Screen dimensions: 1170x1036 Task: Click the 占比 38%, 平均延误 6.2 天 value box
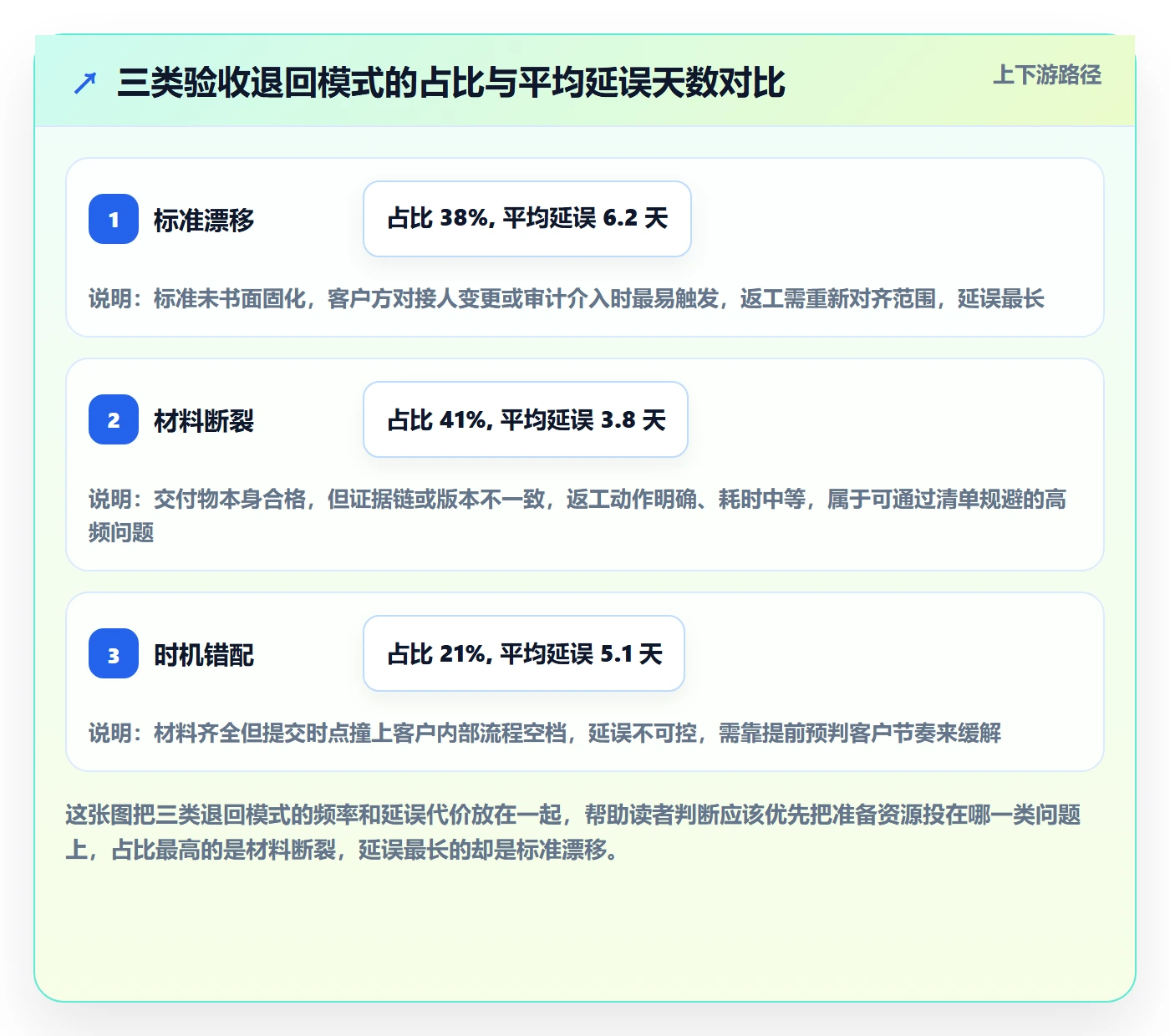click(527, 219)
